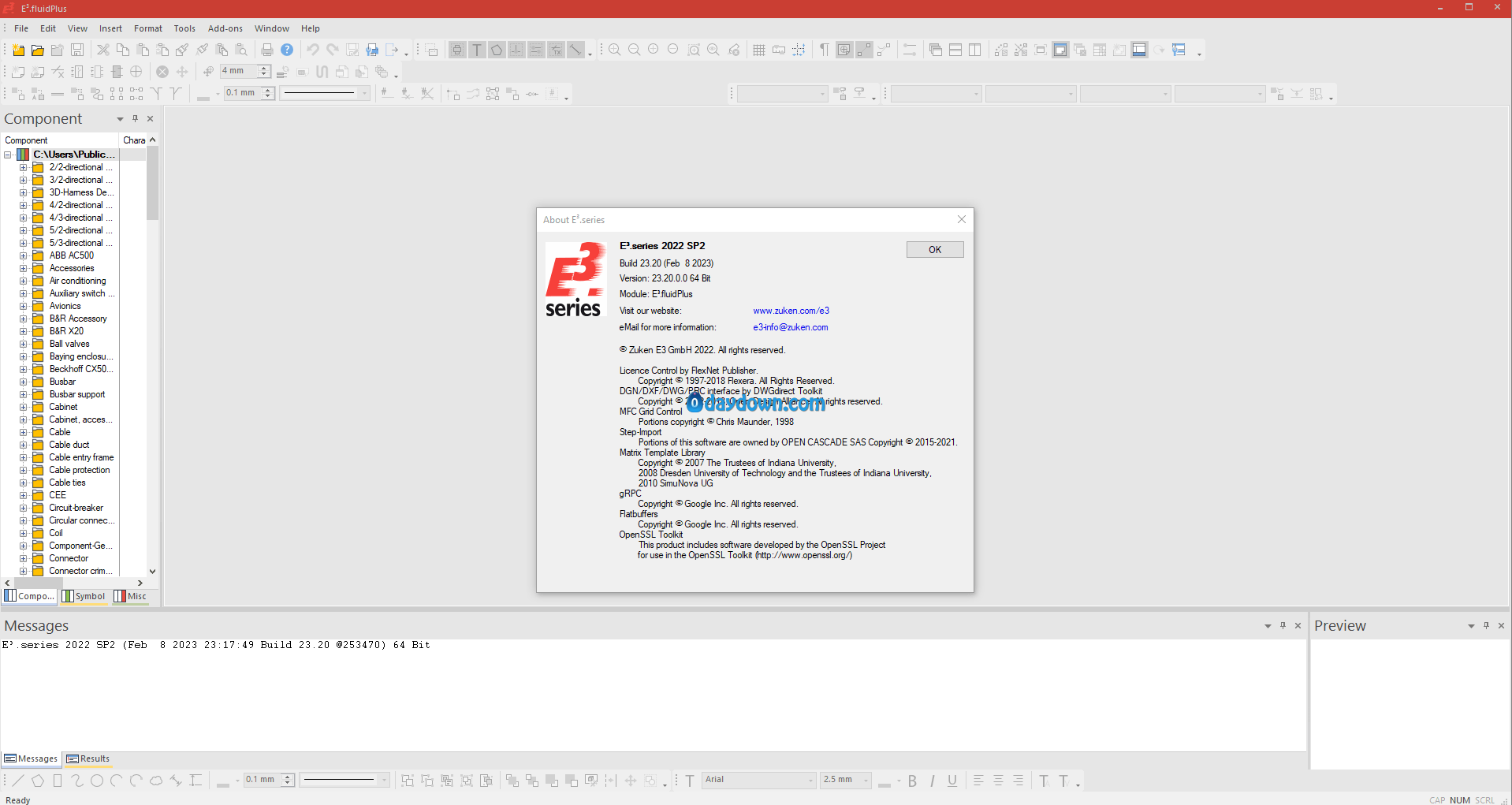Expand the Circuit-breaker folder node
Screen dimensions: 1512x805
pyautogui.click(x=24, y=508)
